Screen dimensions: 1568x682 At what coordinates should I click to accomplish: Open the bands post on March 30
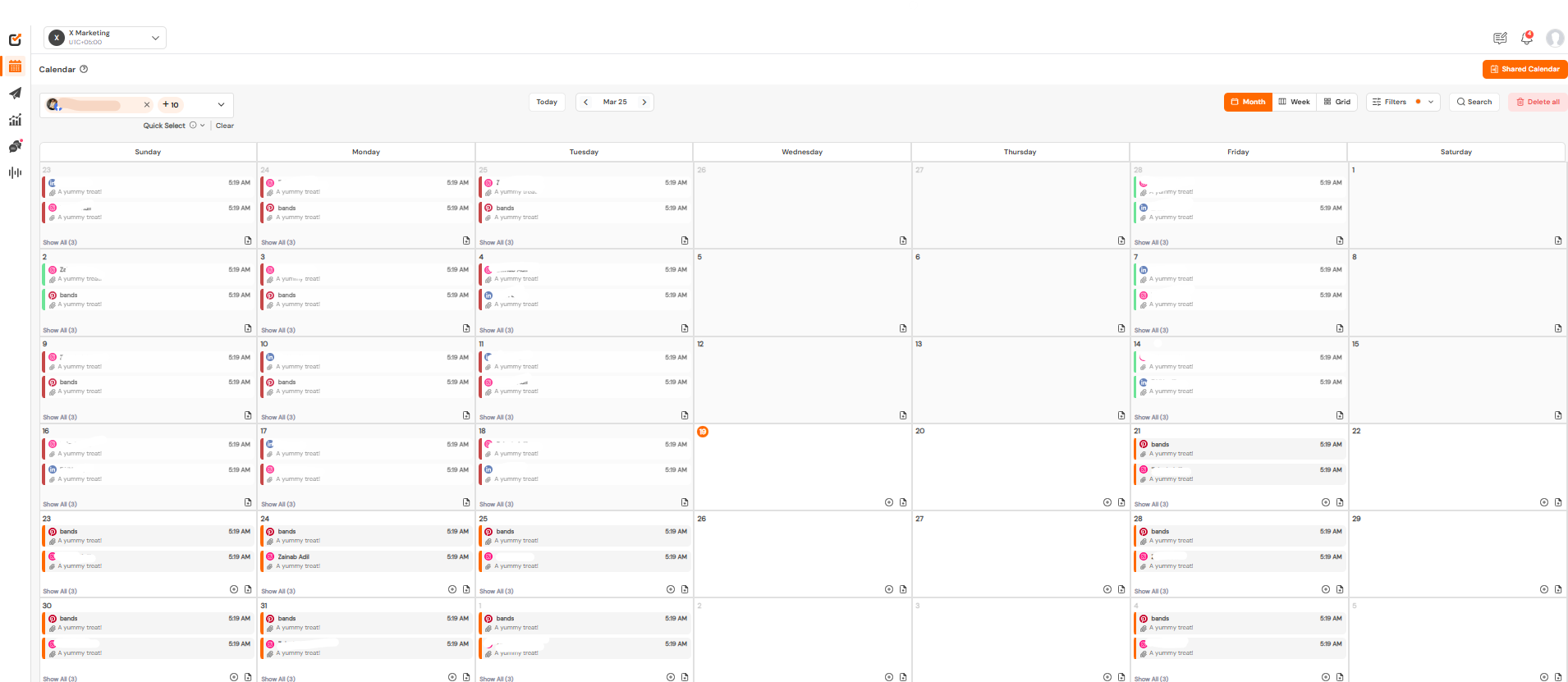coord(148,623)
